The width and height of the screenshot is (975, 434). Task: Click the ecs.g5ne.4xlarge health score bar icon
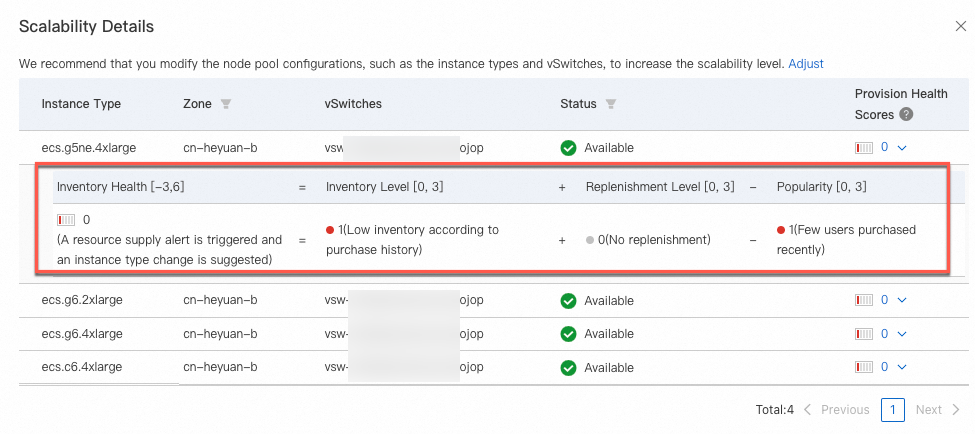864,148
